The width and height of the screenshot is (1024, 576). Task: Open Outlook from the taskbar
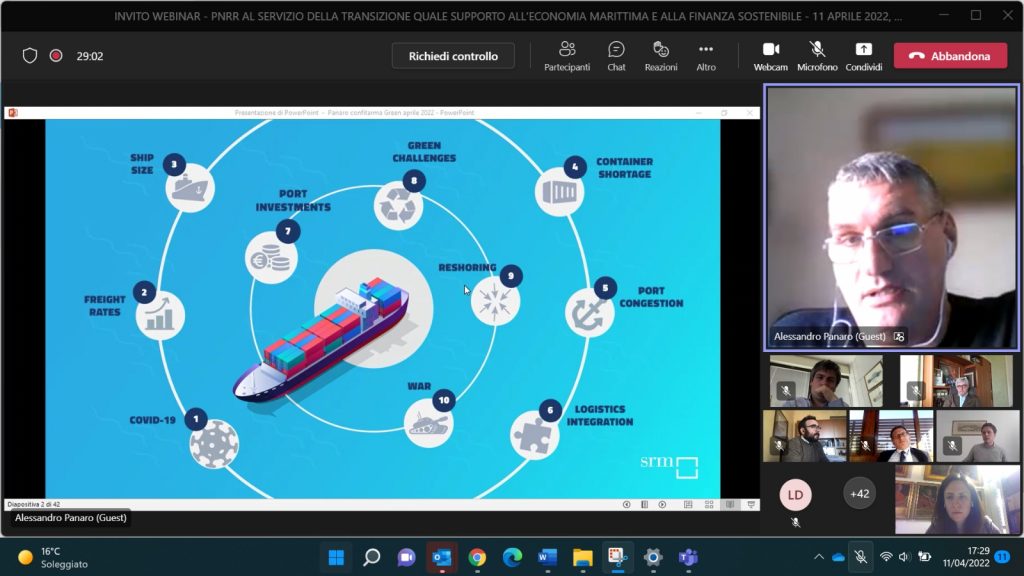[441, 557]
